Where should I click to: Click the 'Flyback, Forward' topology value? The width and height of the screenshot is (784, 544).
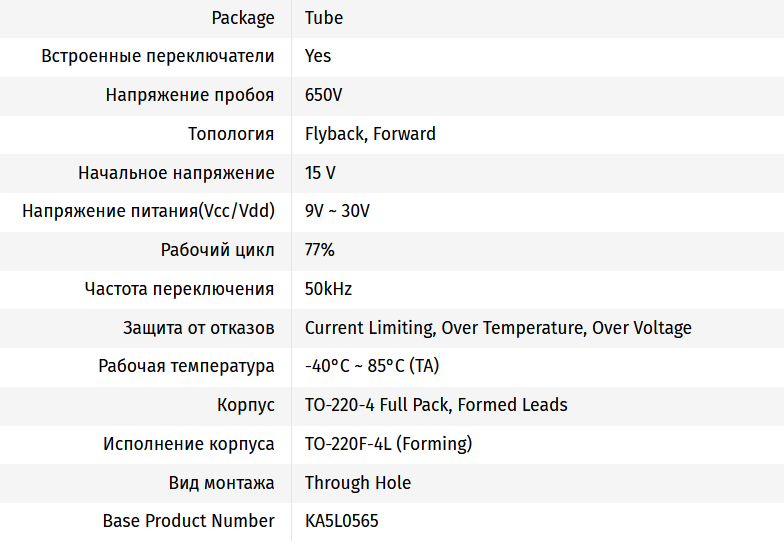coord(370,134)
